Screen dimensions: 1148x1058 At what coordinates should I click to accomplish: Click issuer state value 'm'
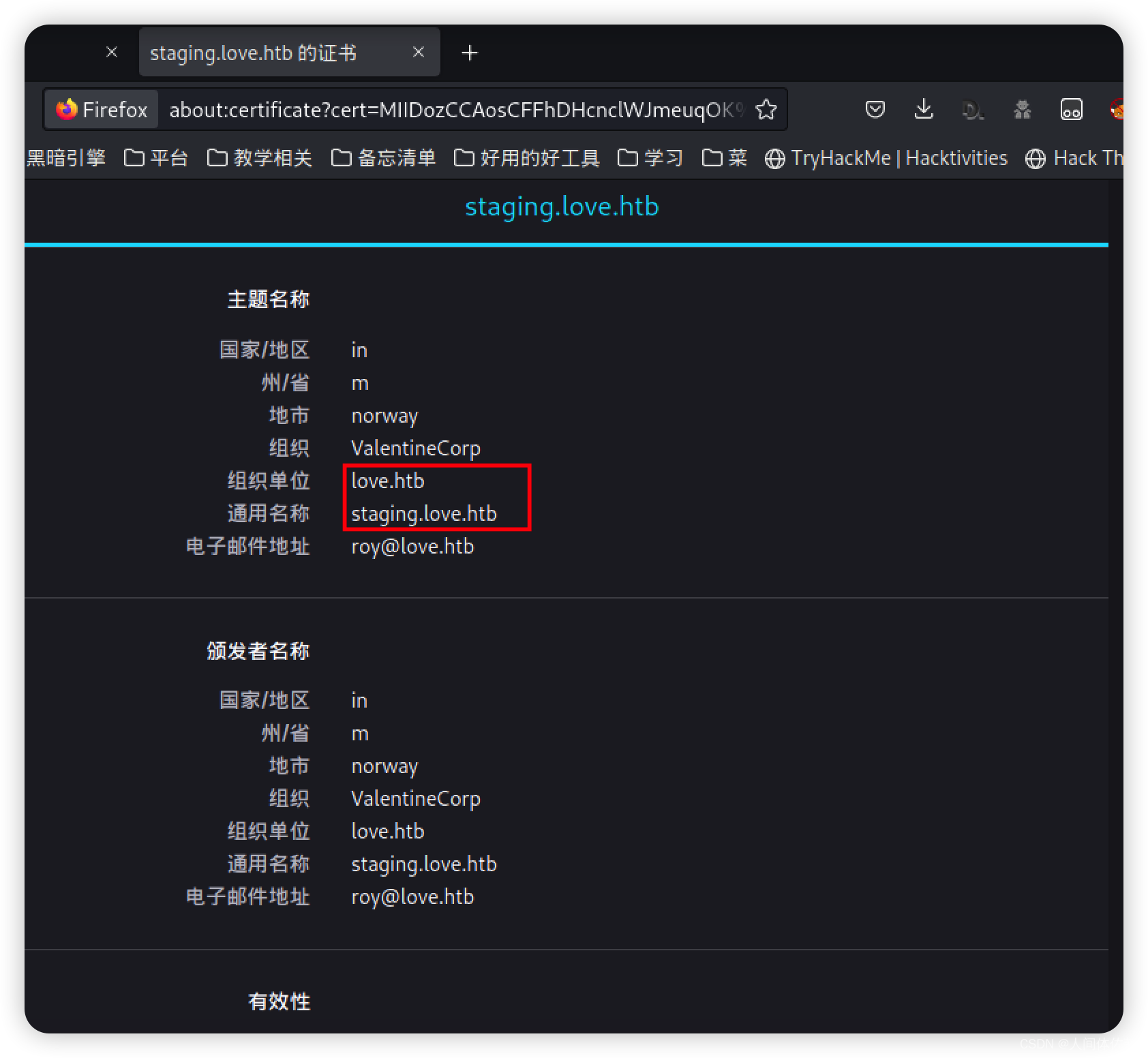point(360,734)
